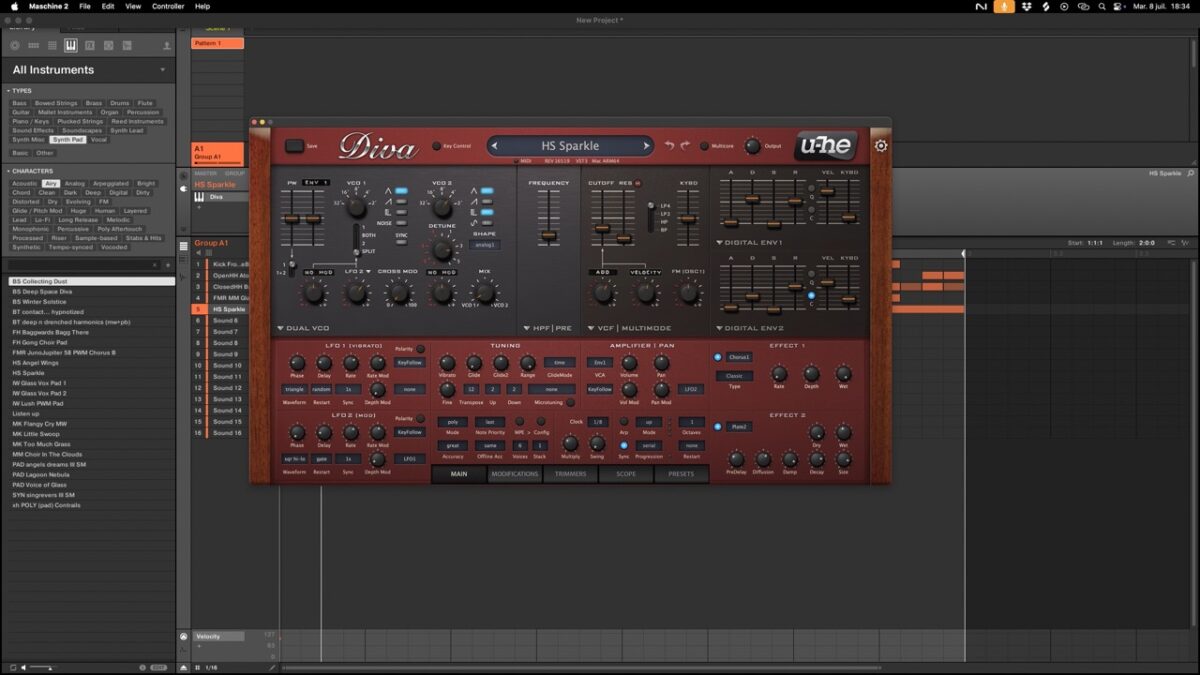Click the undo arrow in Diva
Image resolution: width=1200 pixels, height=675 pixels.
pyautogui.click(x=670, y=146)
